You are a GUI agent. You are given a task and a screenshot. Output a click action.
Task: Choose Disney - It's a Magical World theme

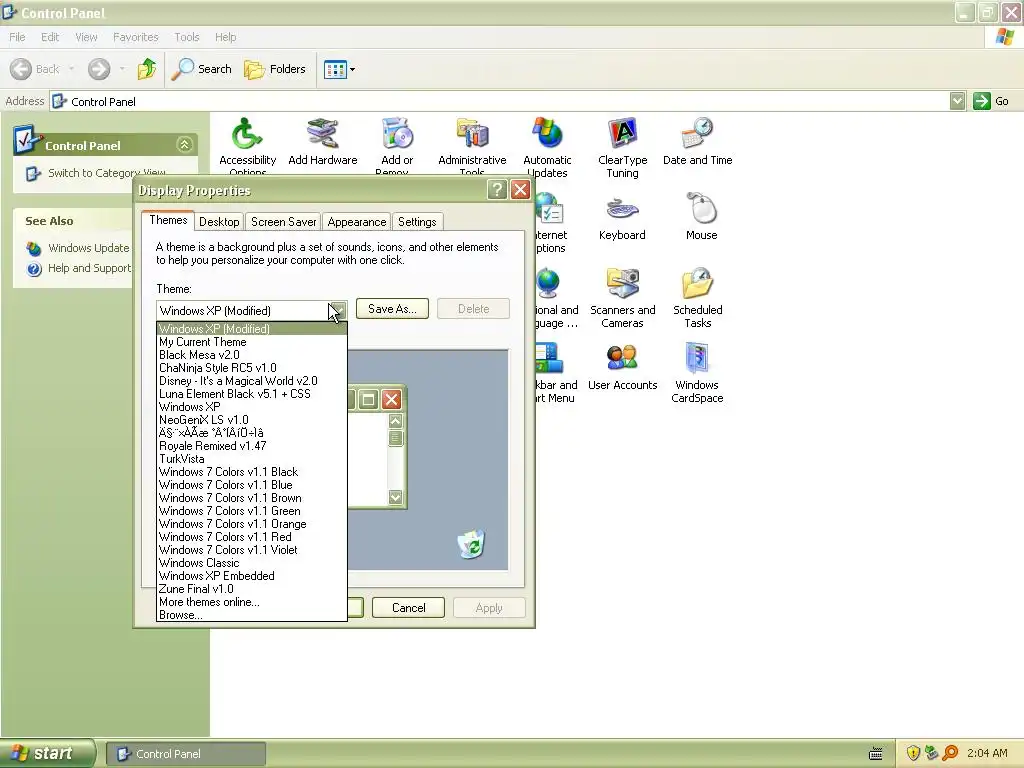click(x=251, y=381)
